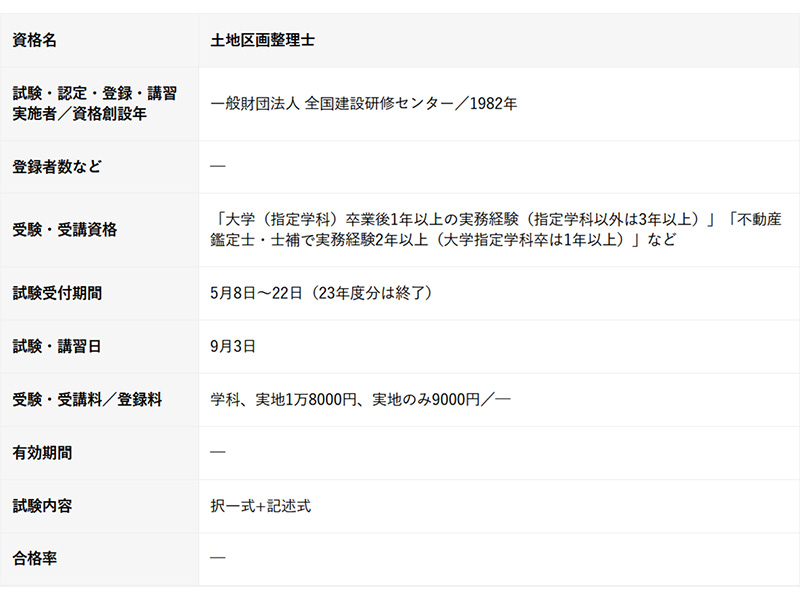Click the 試験・講習日 label cell
800x600 pixels.
click(x=57, y=346)
